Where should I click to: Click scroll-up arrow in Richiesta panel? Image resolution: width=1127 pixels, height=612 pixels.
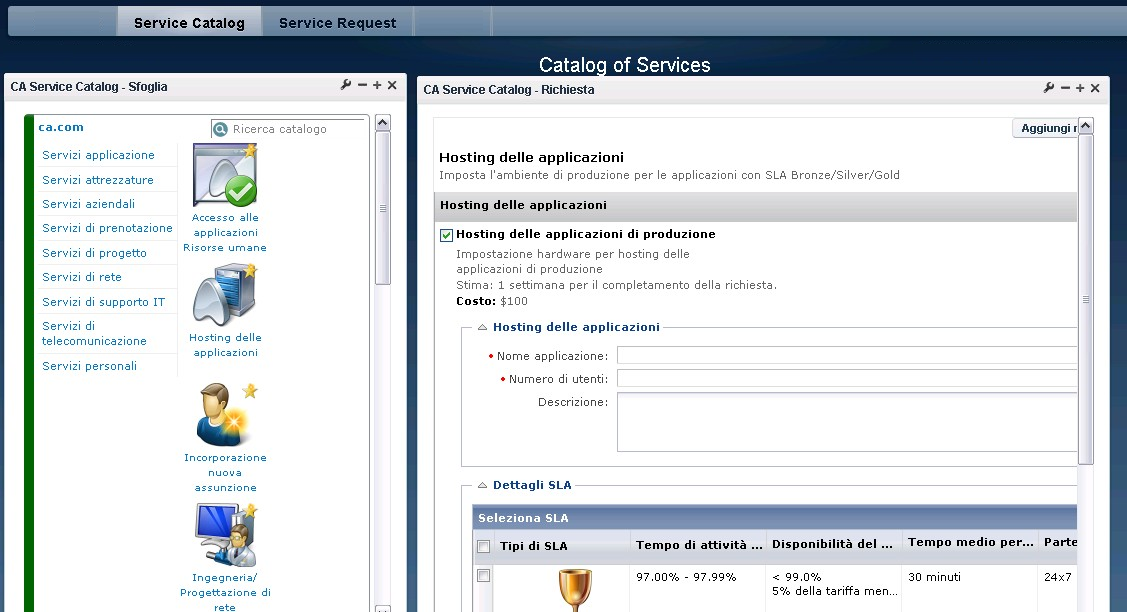point(1086,126)
